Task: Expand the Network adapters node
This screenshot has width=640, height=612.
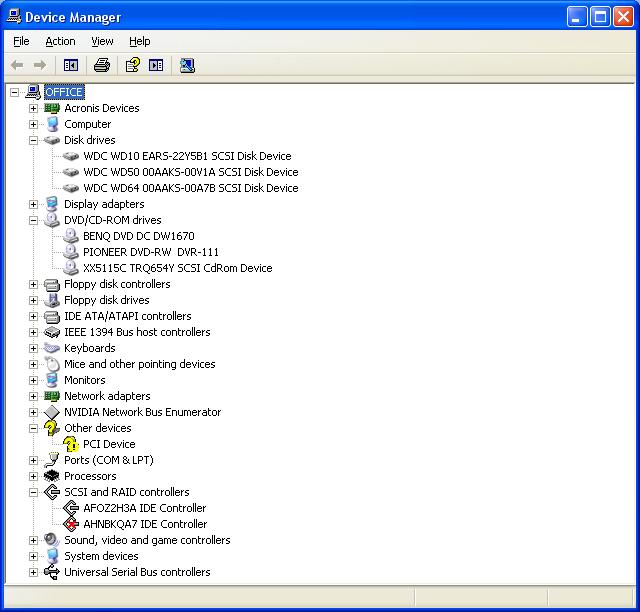Action: point(33,396)
